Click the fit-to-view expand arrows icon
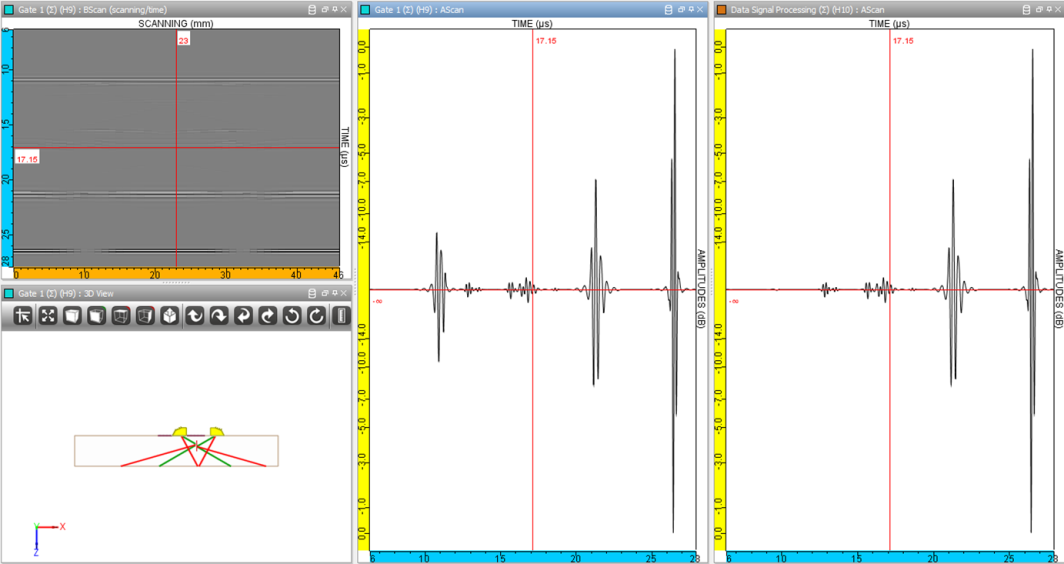The height and width of the screenshot is (564, 1064). 47,316
